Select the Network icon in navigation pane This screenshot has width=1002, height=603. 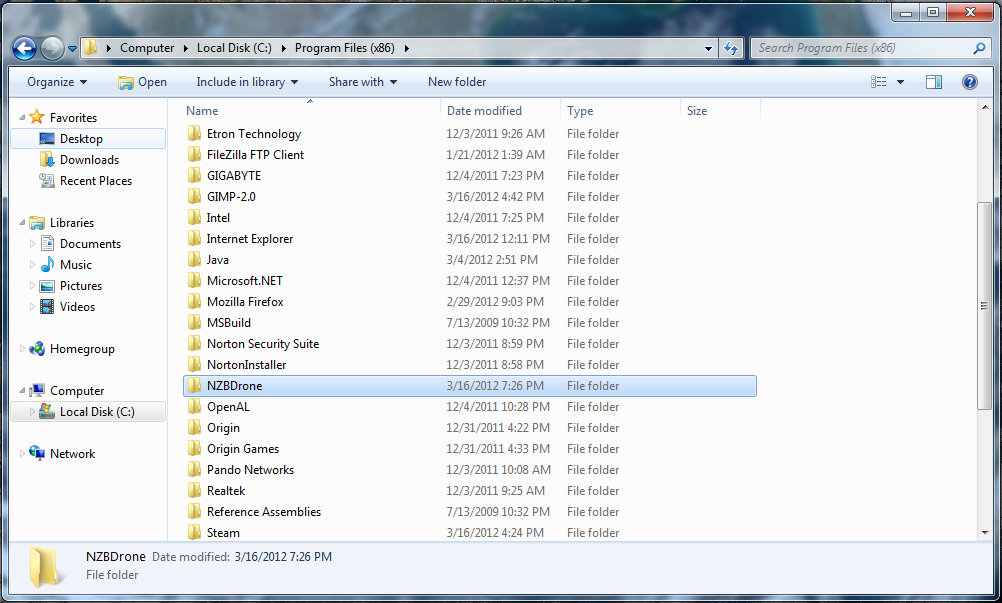(x=37, y=454)
